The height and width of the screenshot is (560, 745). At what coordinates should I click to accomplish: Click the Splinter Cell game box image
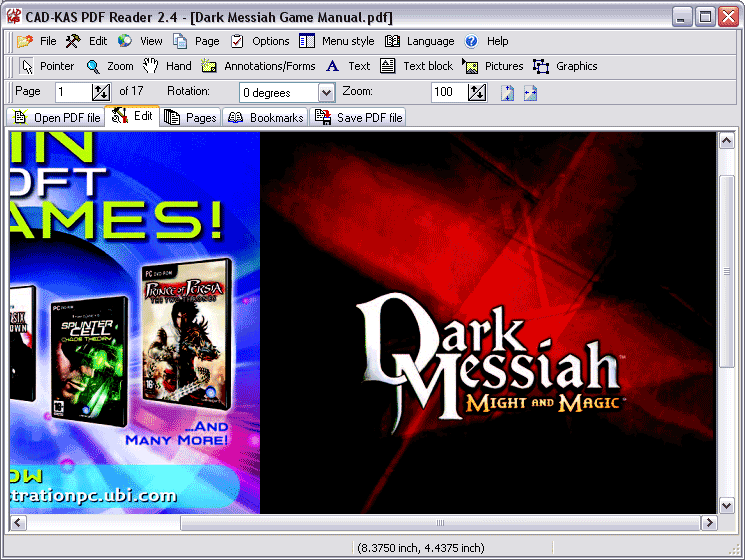click(89, 361)
